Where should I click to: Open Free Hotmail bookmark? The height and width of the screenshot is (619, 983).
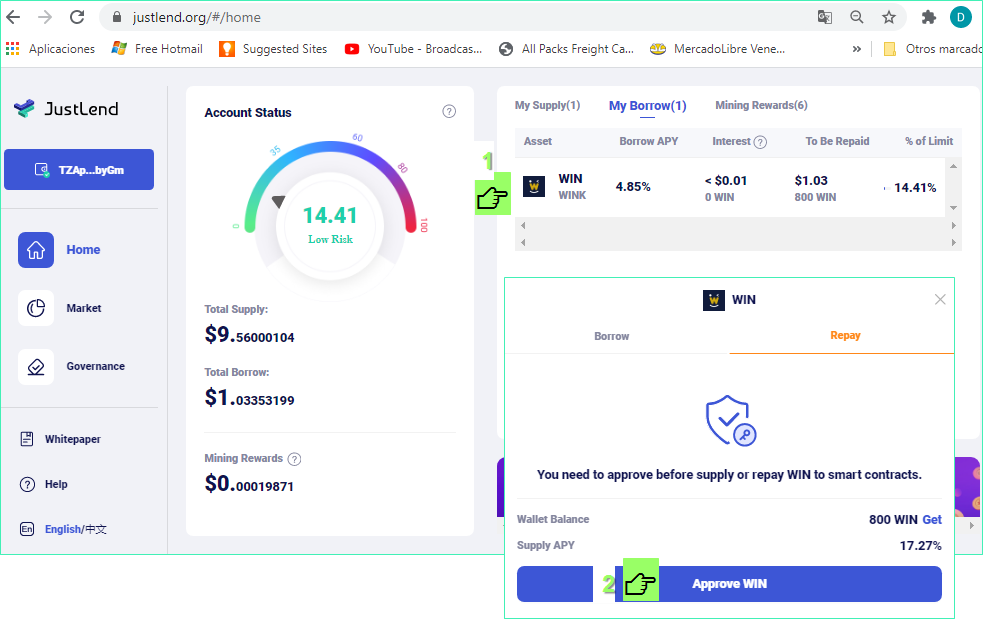coord(157,49)
